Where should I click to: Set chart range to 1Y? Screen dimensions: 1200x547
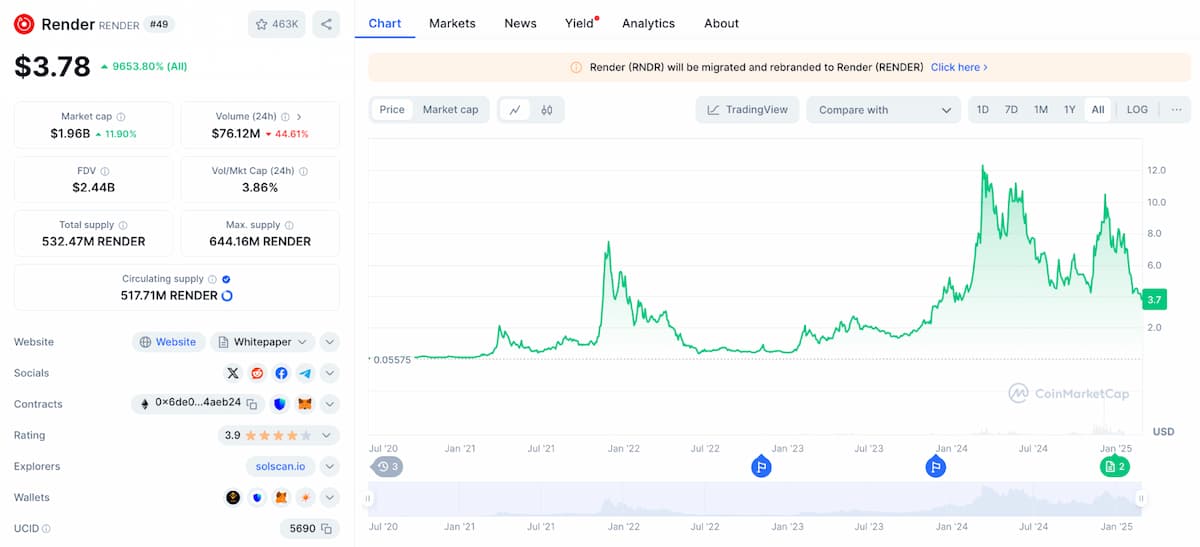(x=1070, y=110)
